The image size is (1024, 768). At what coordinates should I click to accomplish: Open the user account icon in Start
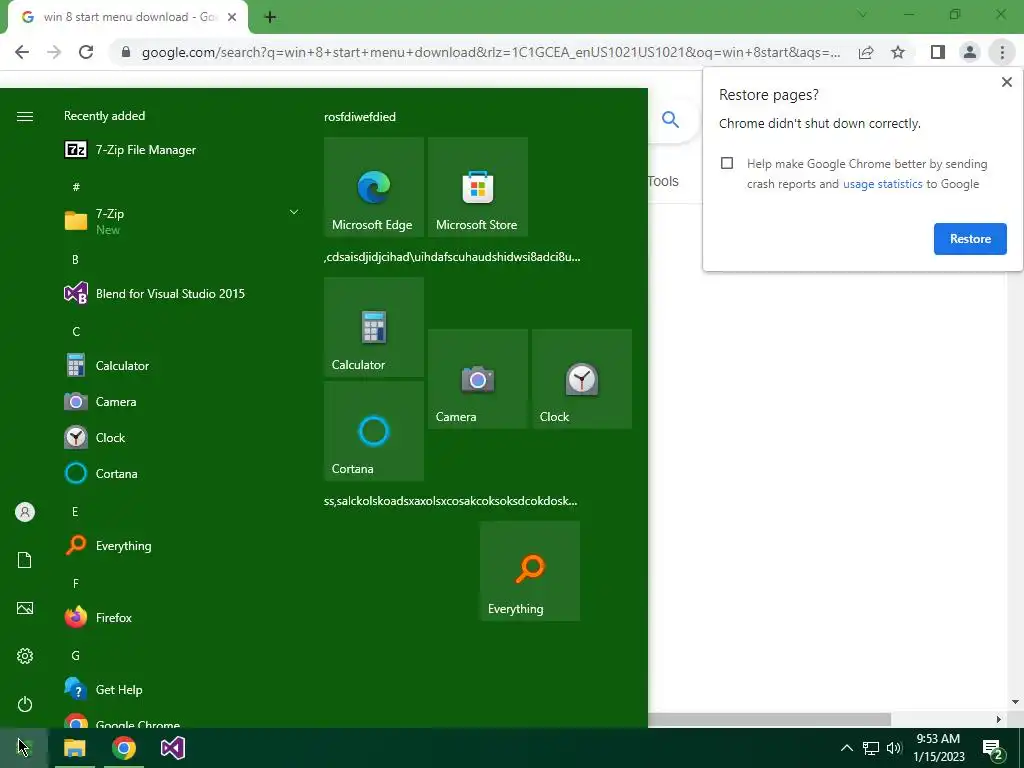(25, 512)
